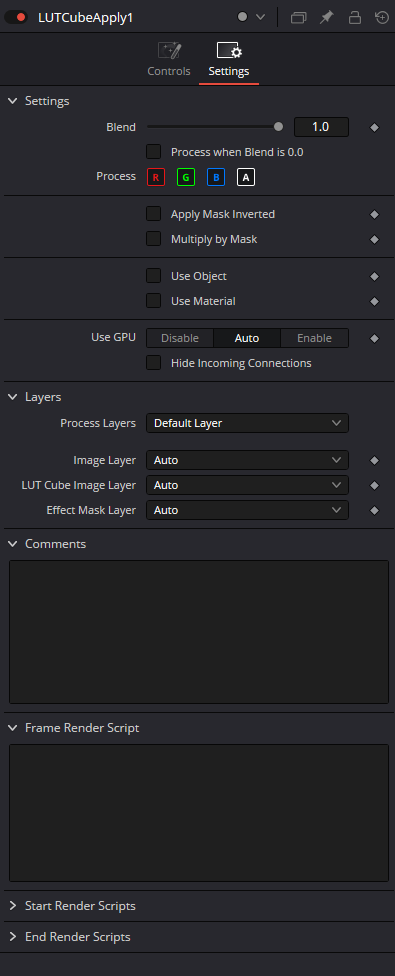Pin the LUTCubeApply1 inspector
The height and width of the screenshot is (976, 395).
click(x=327, y=17)
